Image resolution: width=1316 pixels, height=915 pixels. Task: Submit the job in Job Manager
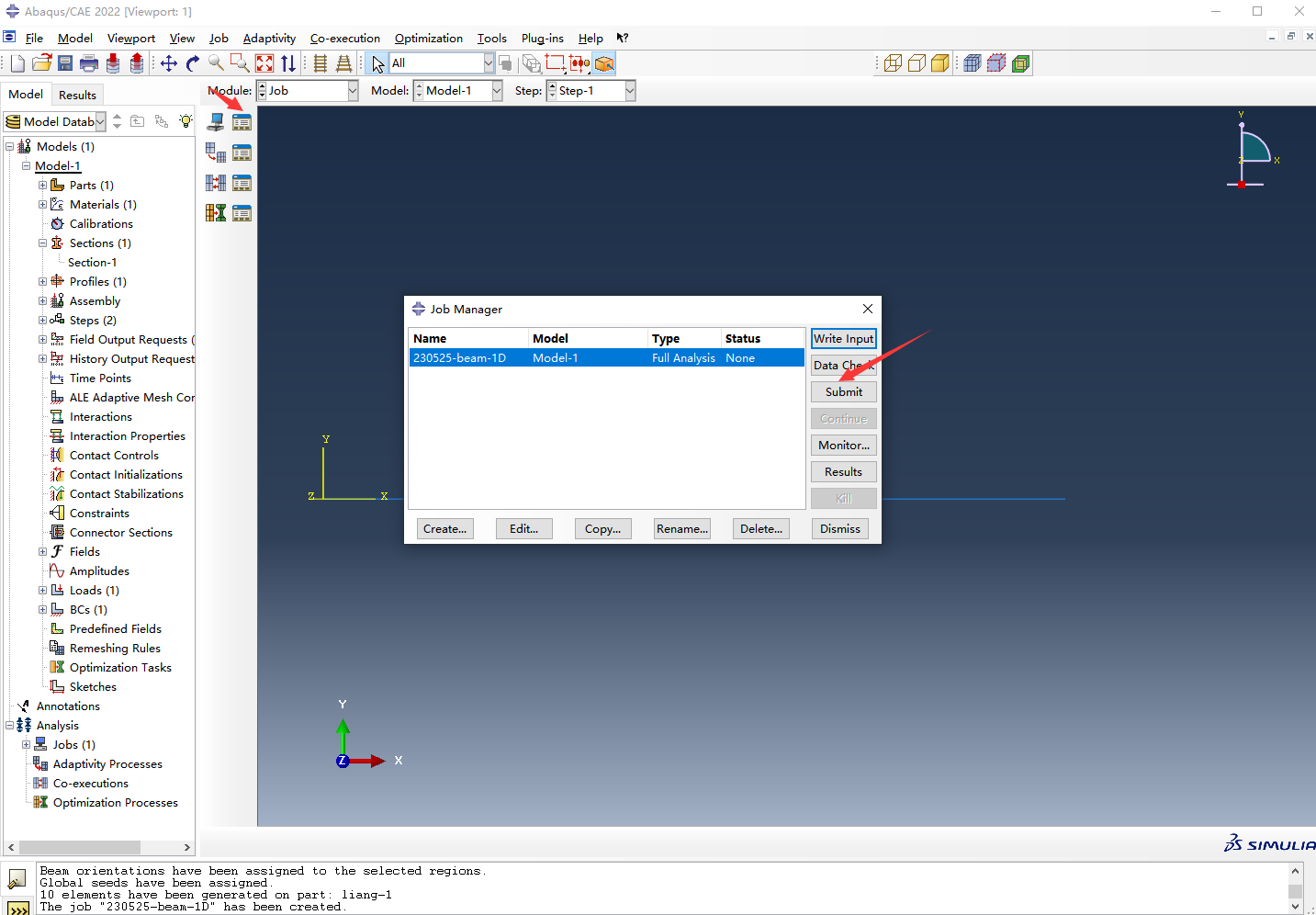[x=843, y=392]
